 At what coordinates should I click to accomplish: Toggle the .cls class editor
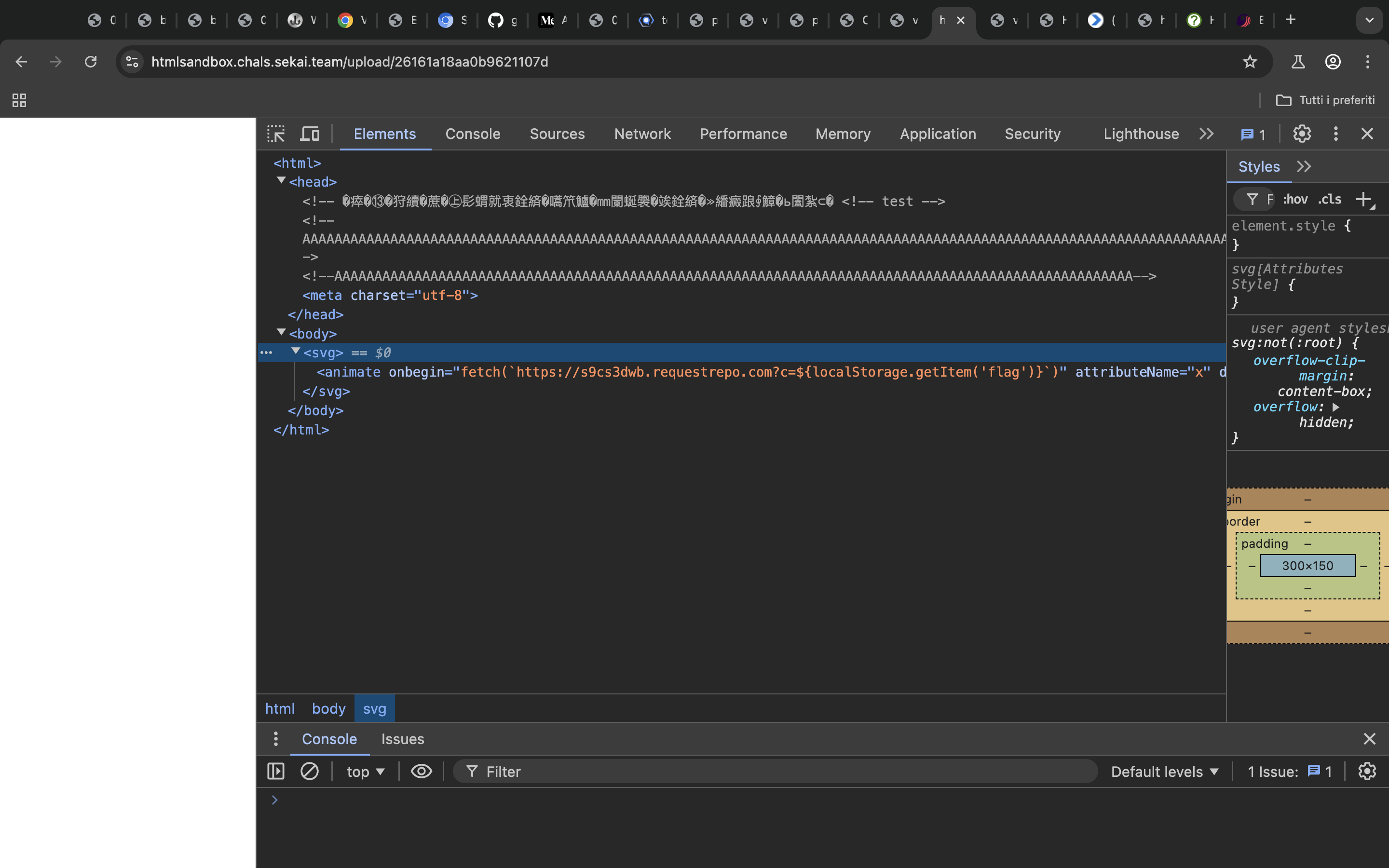coord(1330,199)
